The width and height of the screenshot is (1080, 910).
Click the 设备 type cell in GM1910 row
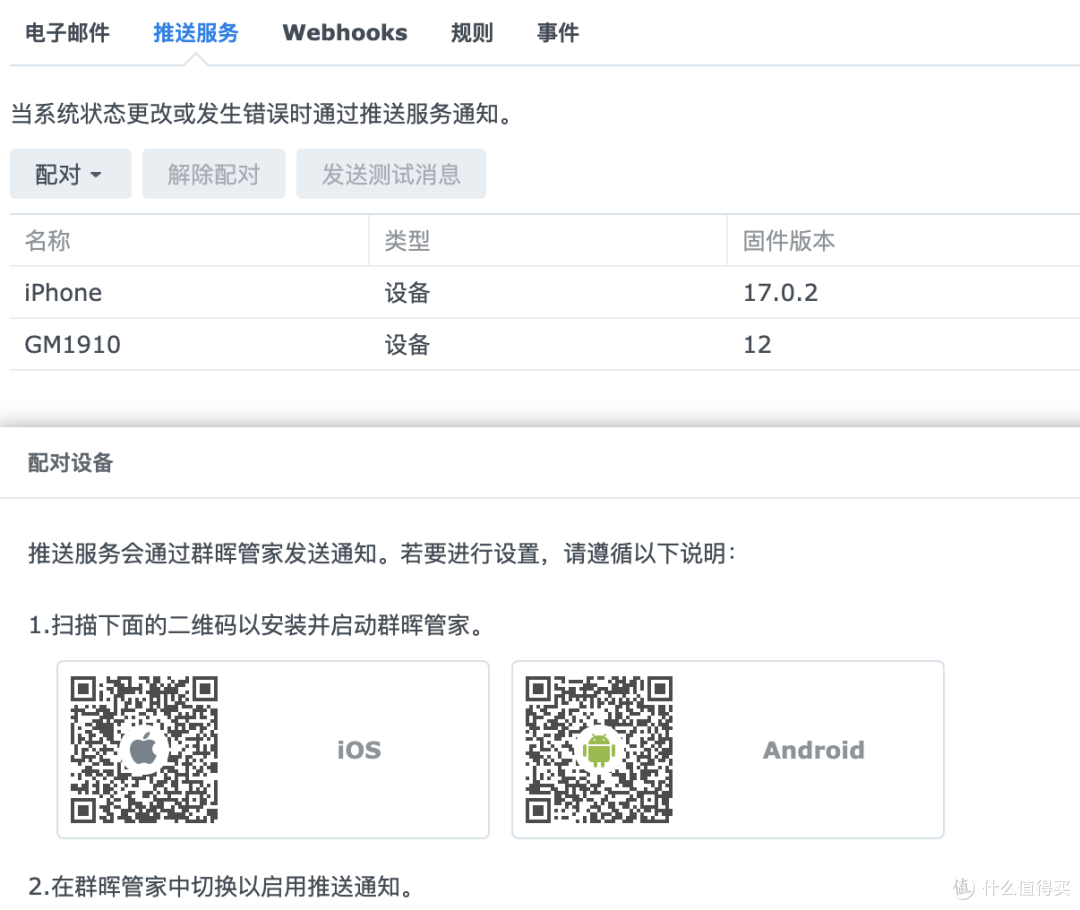point(407,344)
